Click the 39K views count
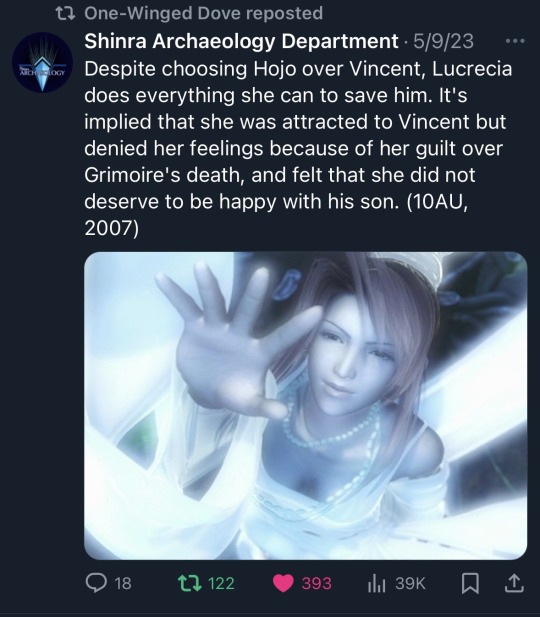Screen dimensions: 540x617 [x=411, y=583]
